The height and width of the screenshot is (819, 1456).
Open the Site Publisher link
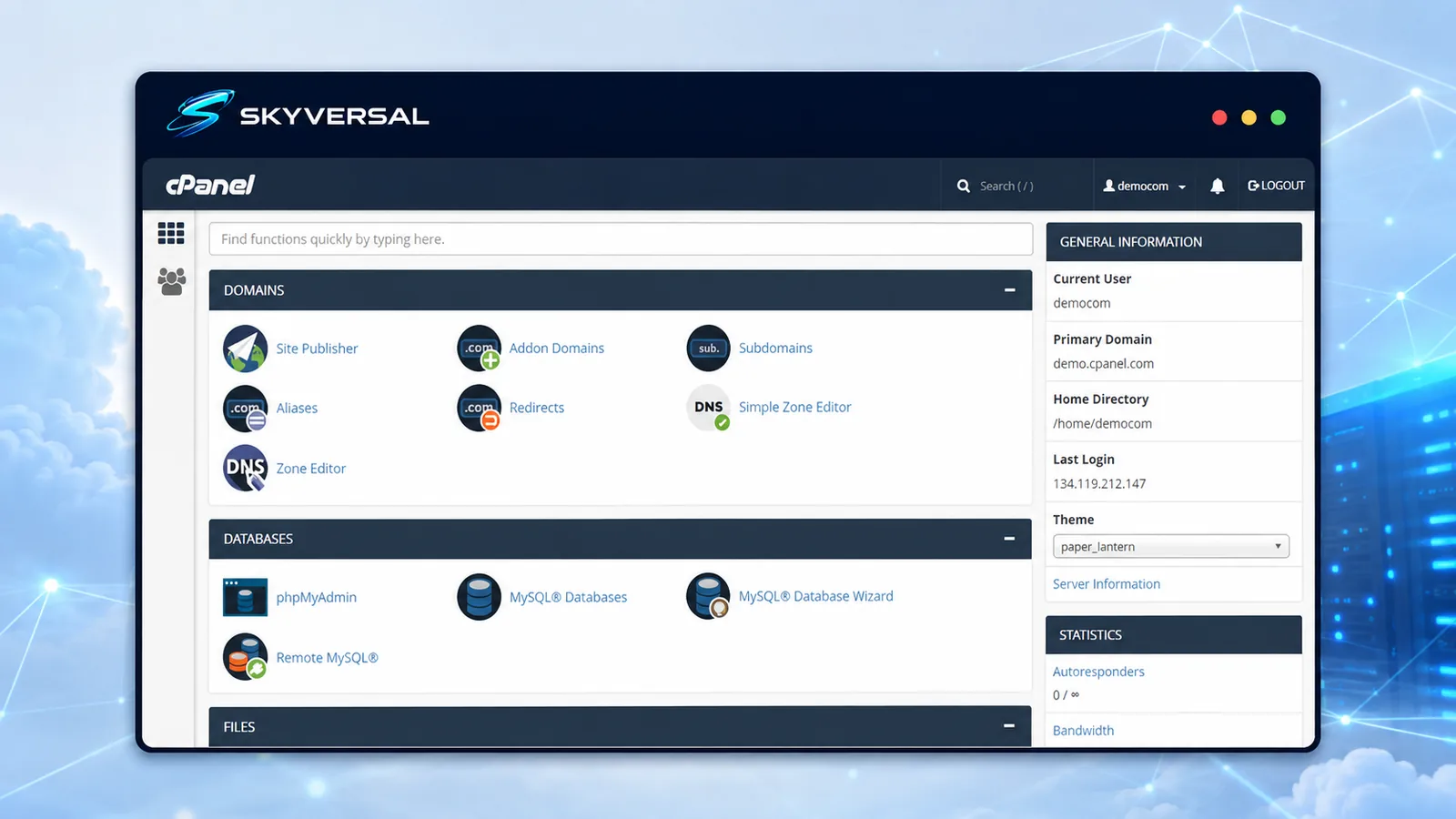coord(317,349)
